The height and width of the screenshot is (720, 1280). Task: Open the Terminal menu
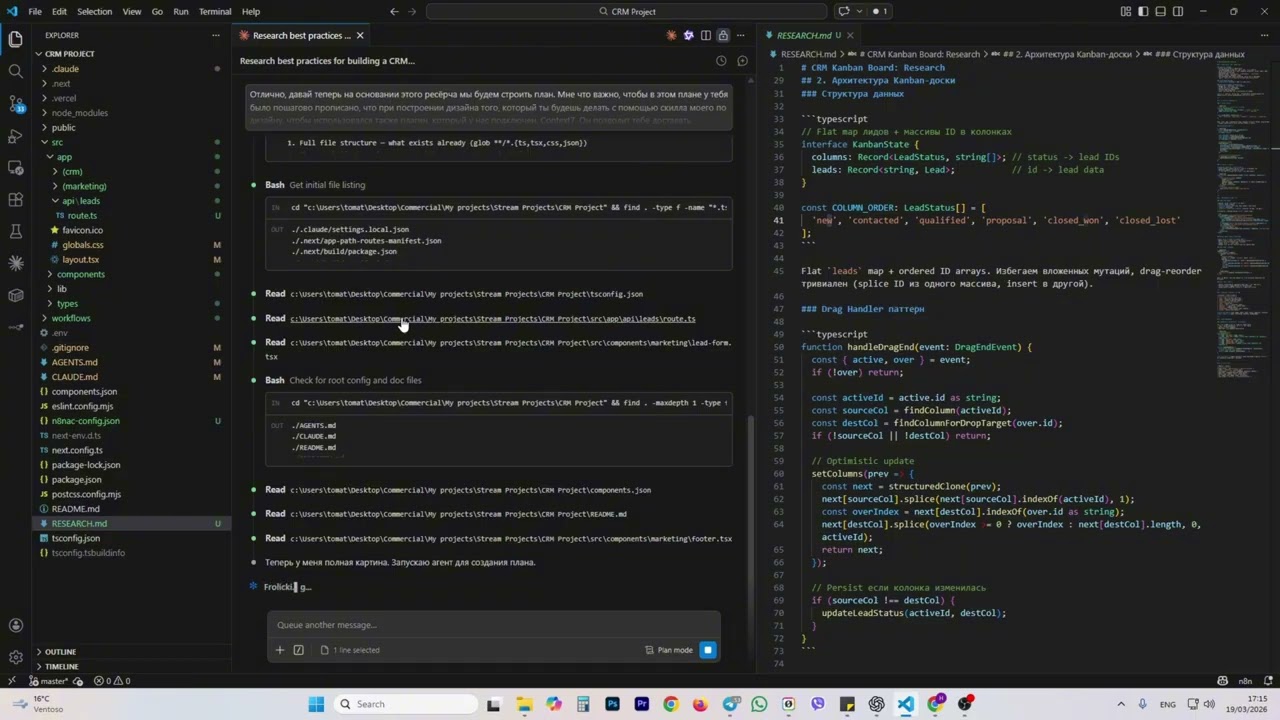215,11
